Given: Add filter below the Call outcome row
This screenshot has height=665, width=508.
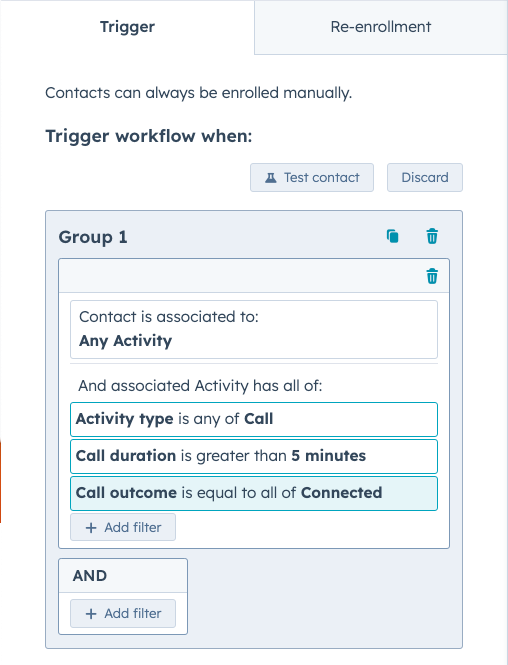Looking at the screenshot, I should pyautogui.click(x=123, y=527).
